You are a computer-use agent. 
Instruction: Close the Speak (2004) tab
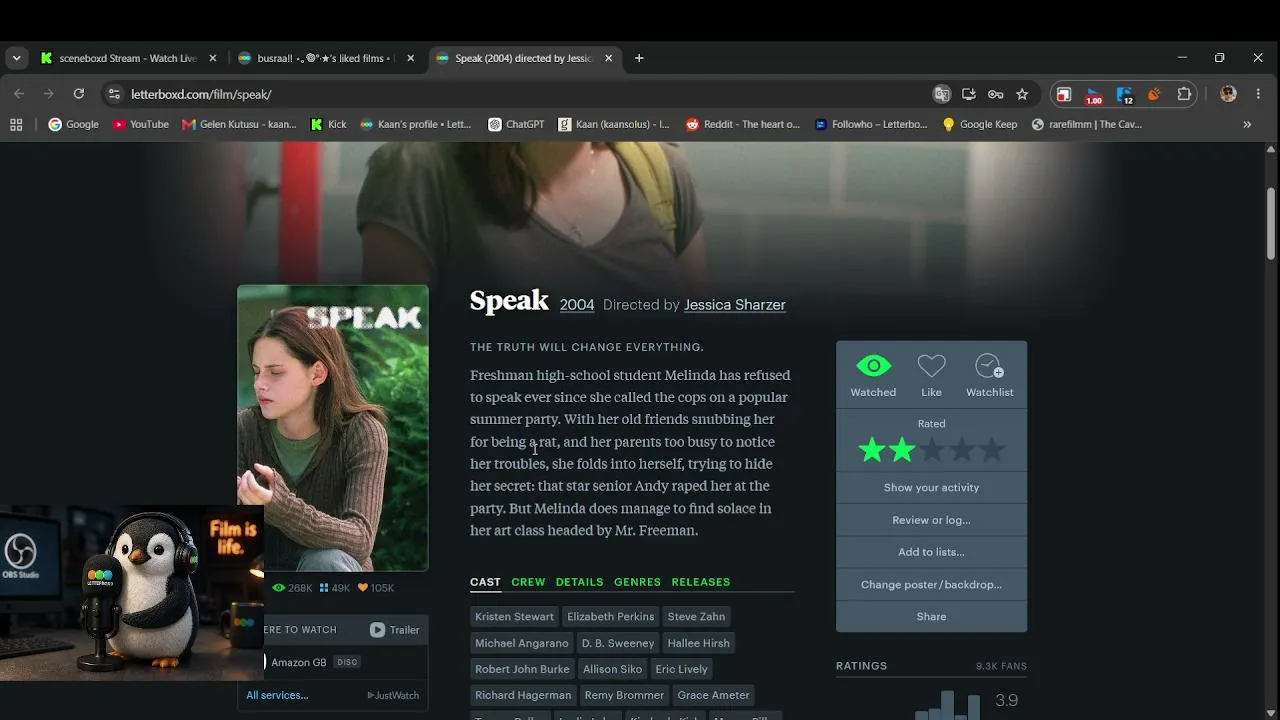coord(608,58)
